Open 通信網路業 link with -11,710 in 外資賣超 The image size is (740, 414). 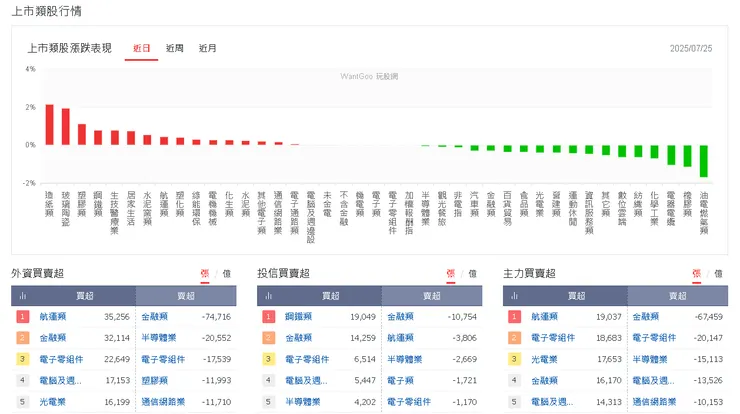(163, 402)
